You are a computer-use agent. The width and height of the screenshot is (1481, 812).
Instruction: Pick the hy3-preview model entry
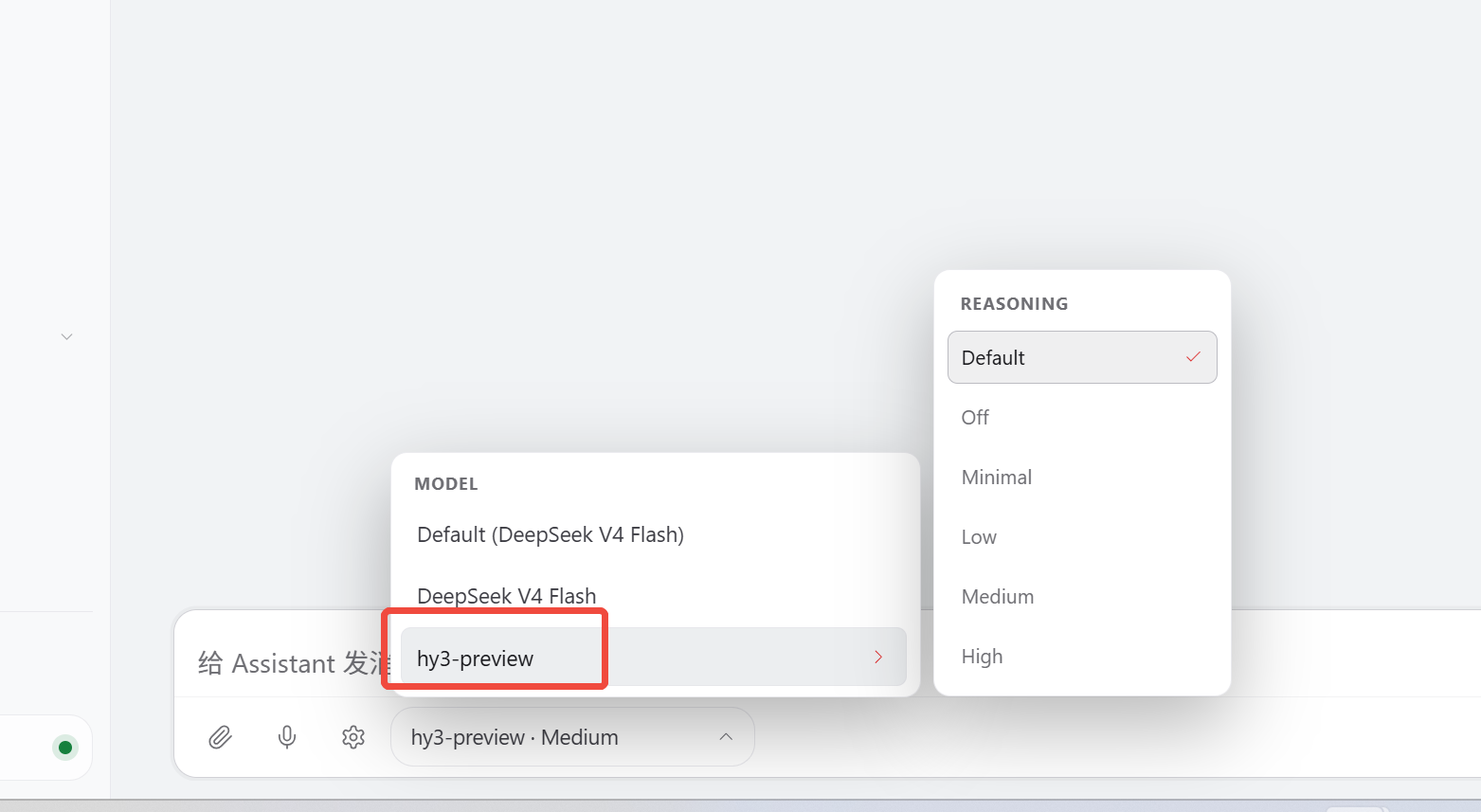(x=654, y=657)
